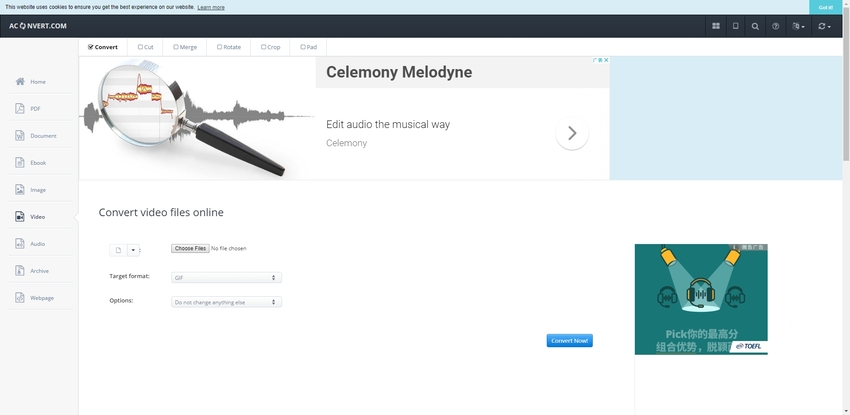The height and width of the screenshot is (415, 850).
Task: Open search with the magnifier icon
Action: tap(755, 26)
